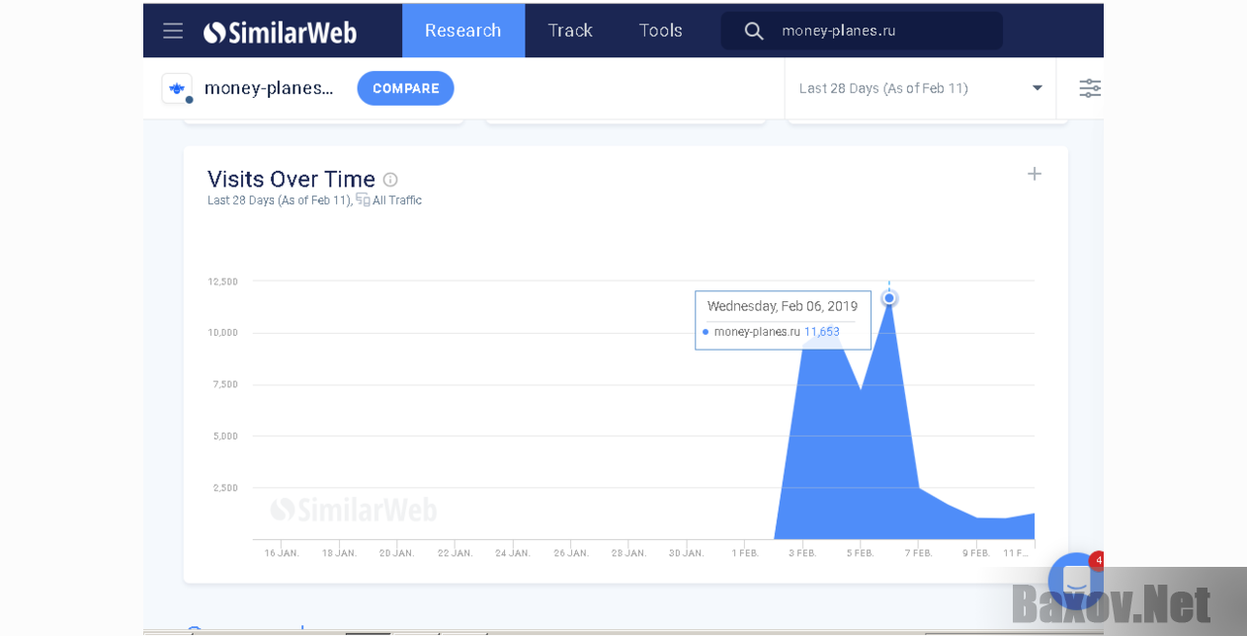Click the 26 JAN. axis label

tap(571, 553)
